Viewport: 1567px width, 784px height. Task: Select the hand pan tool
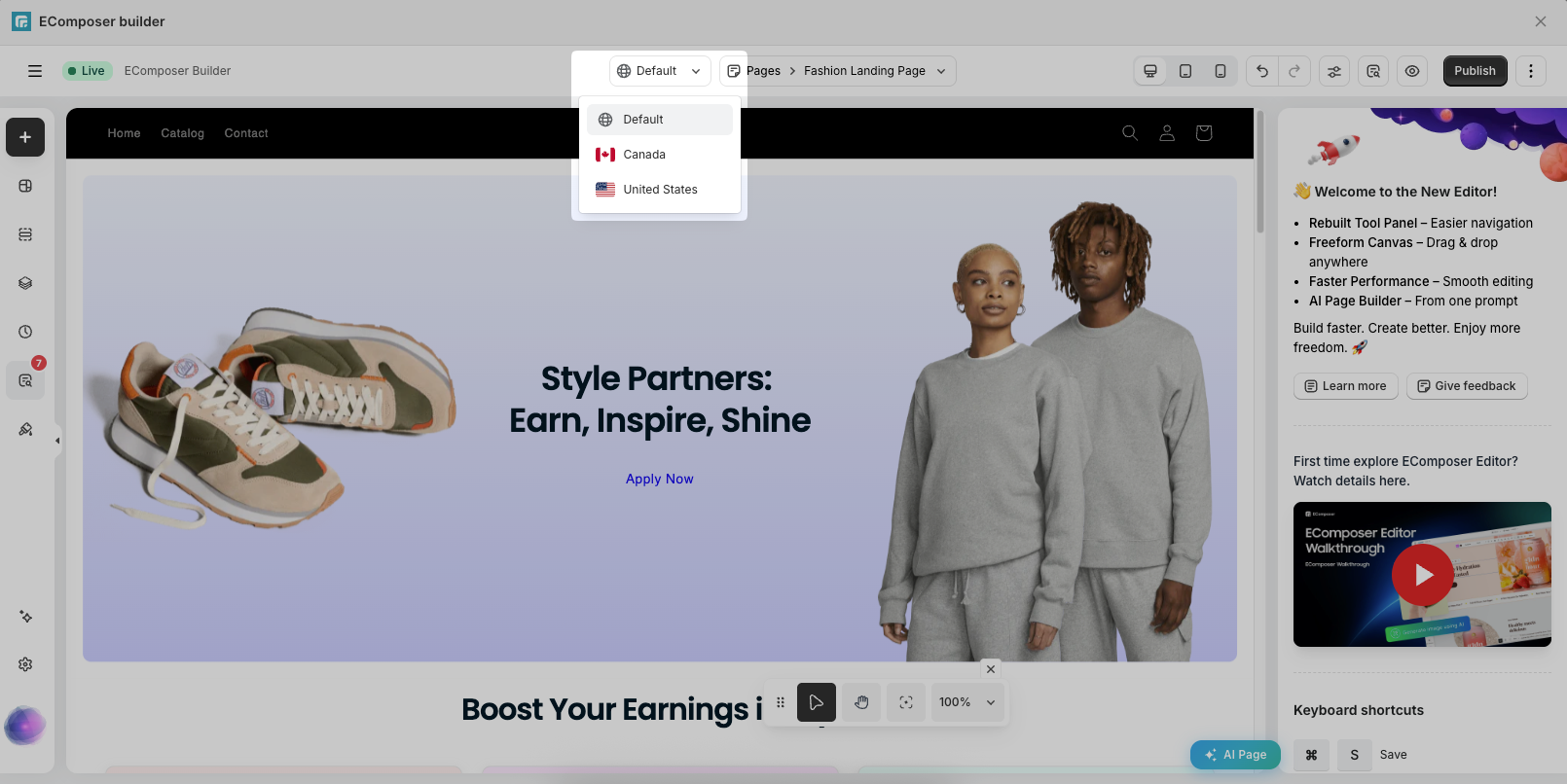pyautogui.click(x=861, y=702)
